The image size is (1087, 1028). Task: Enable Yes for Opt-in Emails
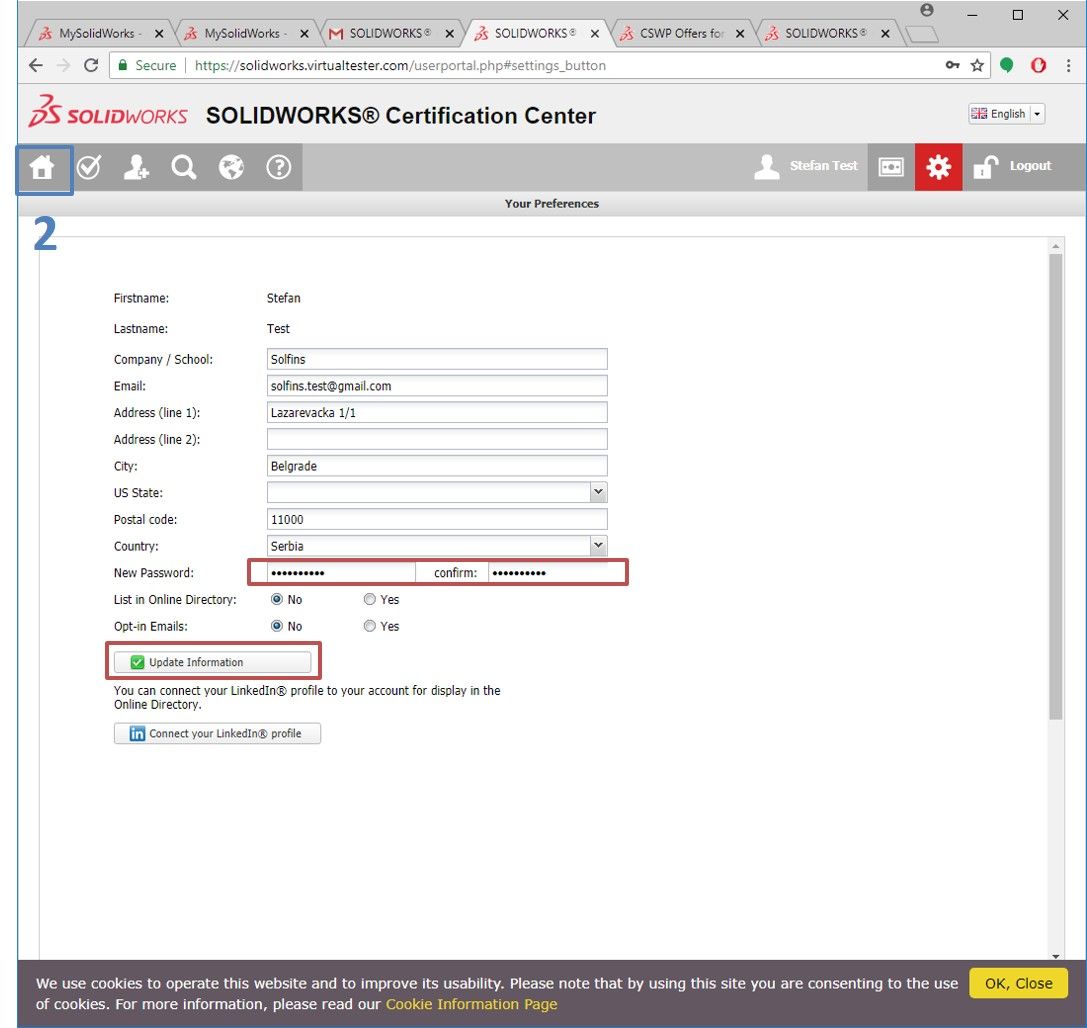[369, 626]
